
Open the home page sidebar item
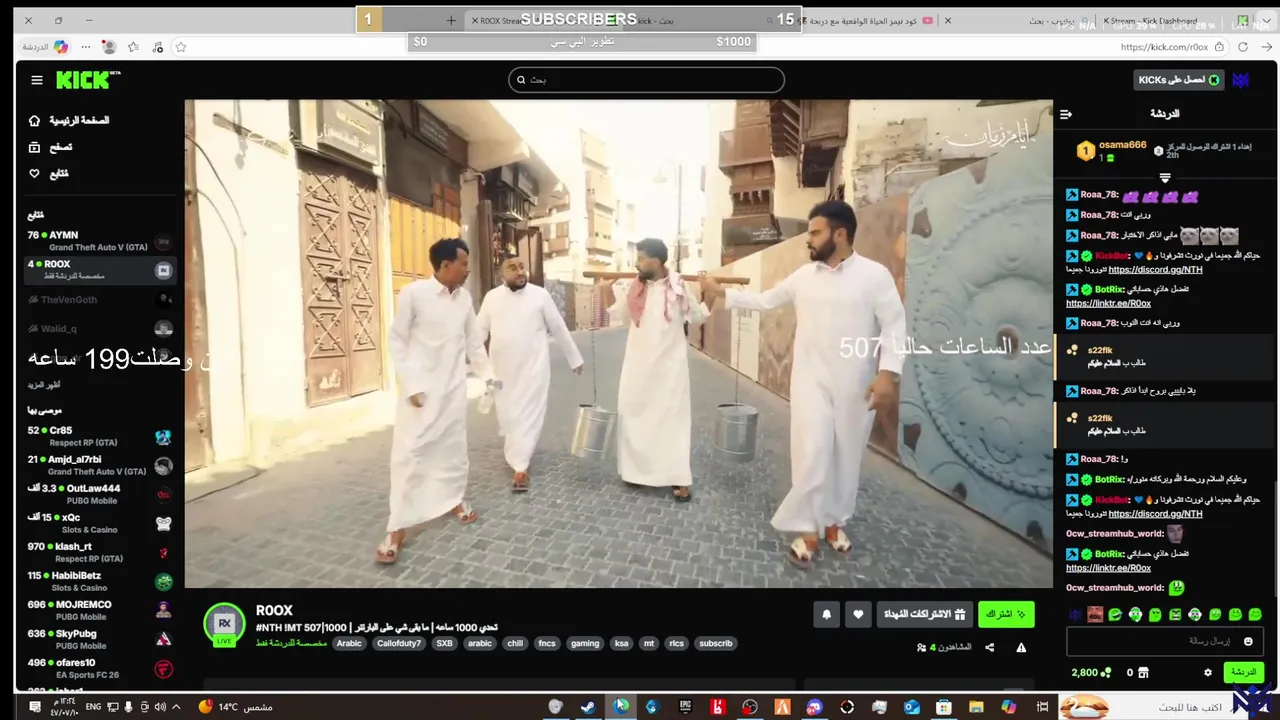point(68,120)
